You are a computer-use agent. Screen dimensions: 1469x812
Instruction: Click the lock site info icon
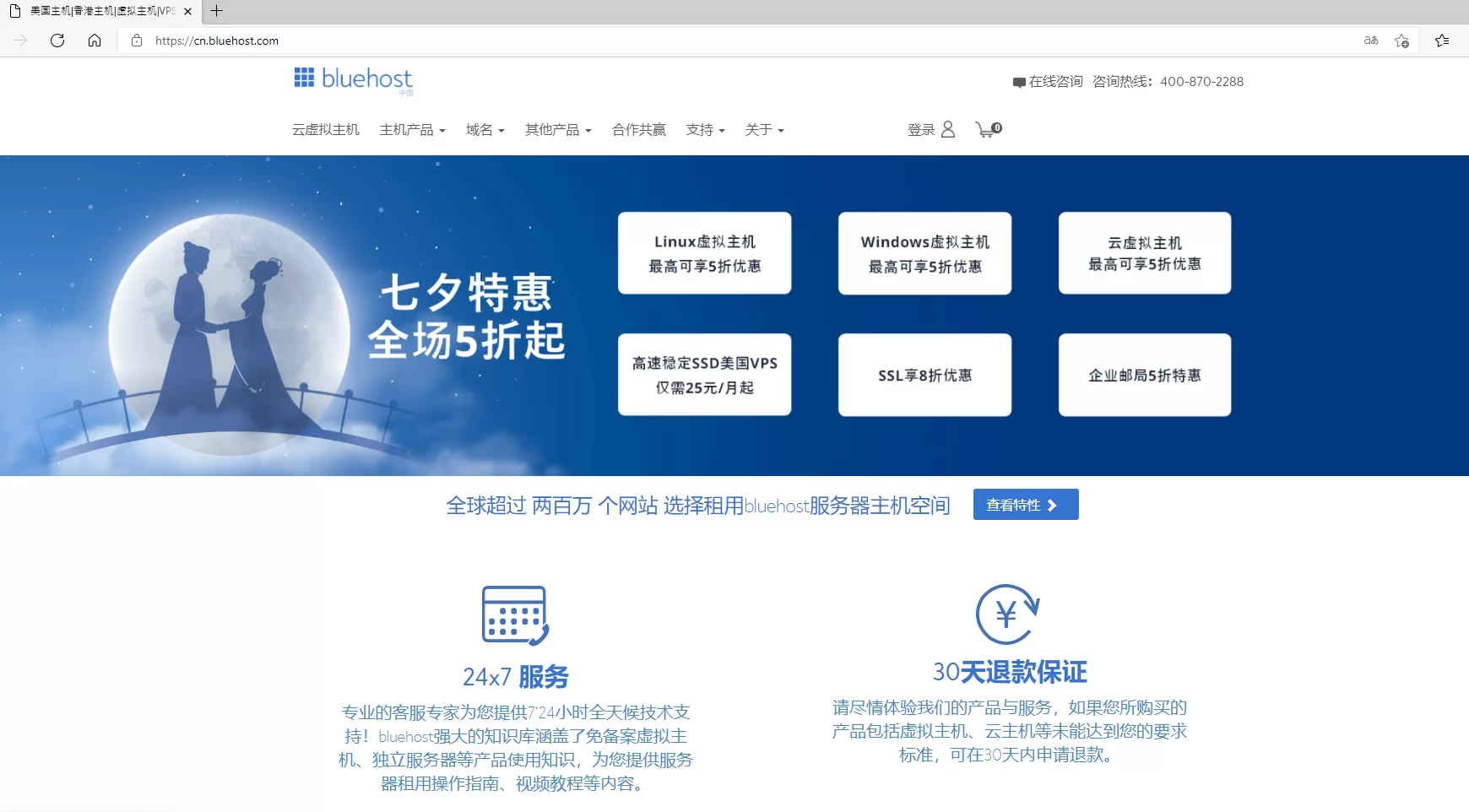pyautogui.click(x=137, y=41)
